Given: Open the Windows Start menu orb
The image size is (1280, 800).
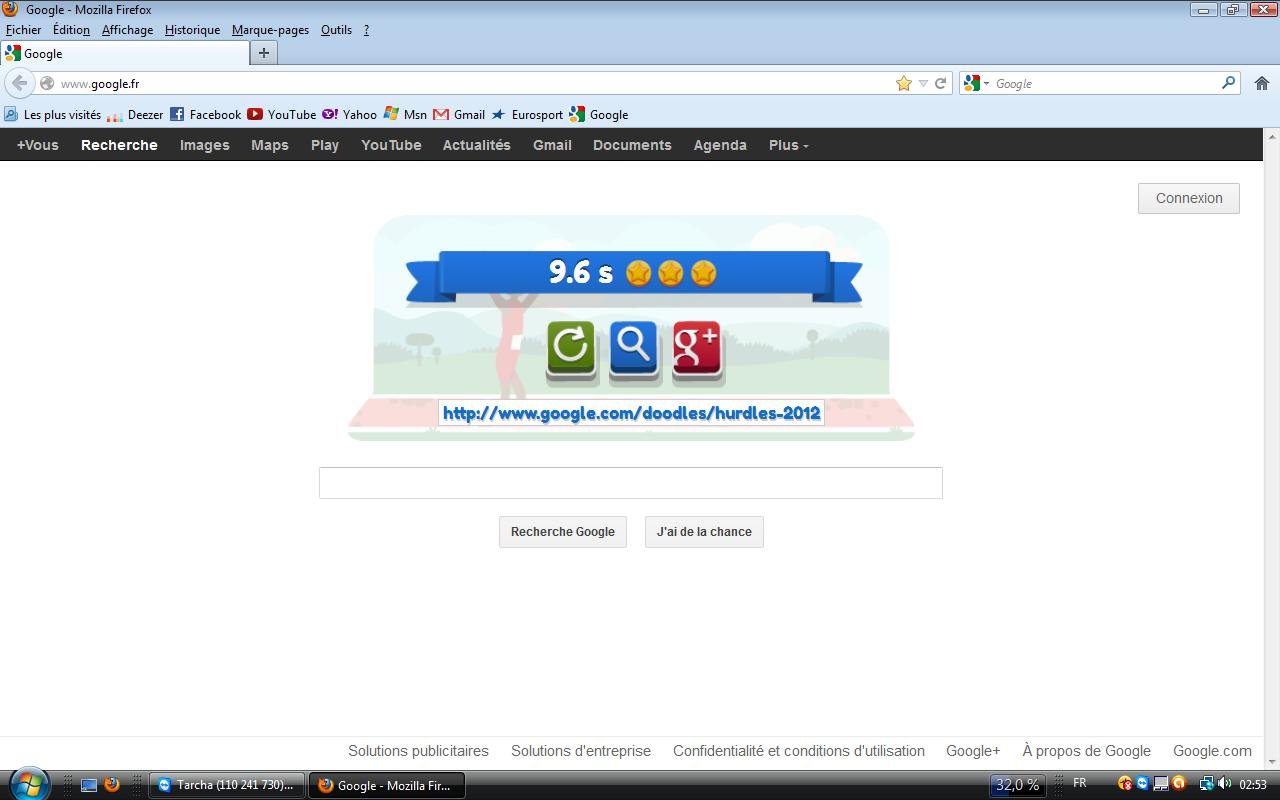Looking at the screenshot, I should [x=29, y=784].
